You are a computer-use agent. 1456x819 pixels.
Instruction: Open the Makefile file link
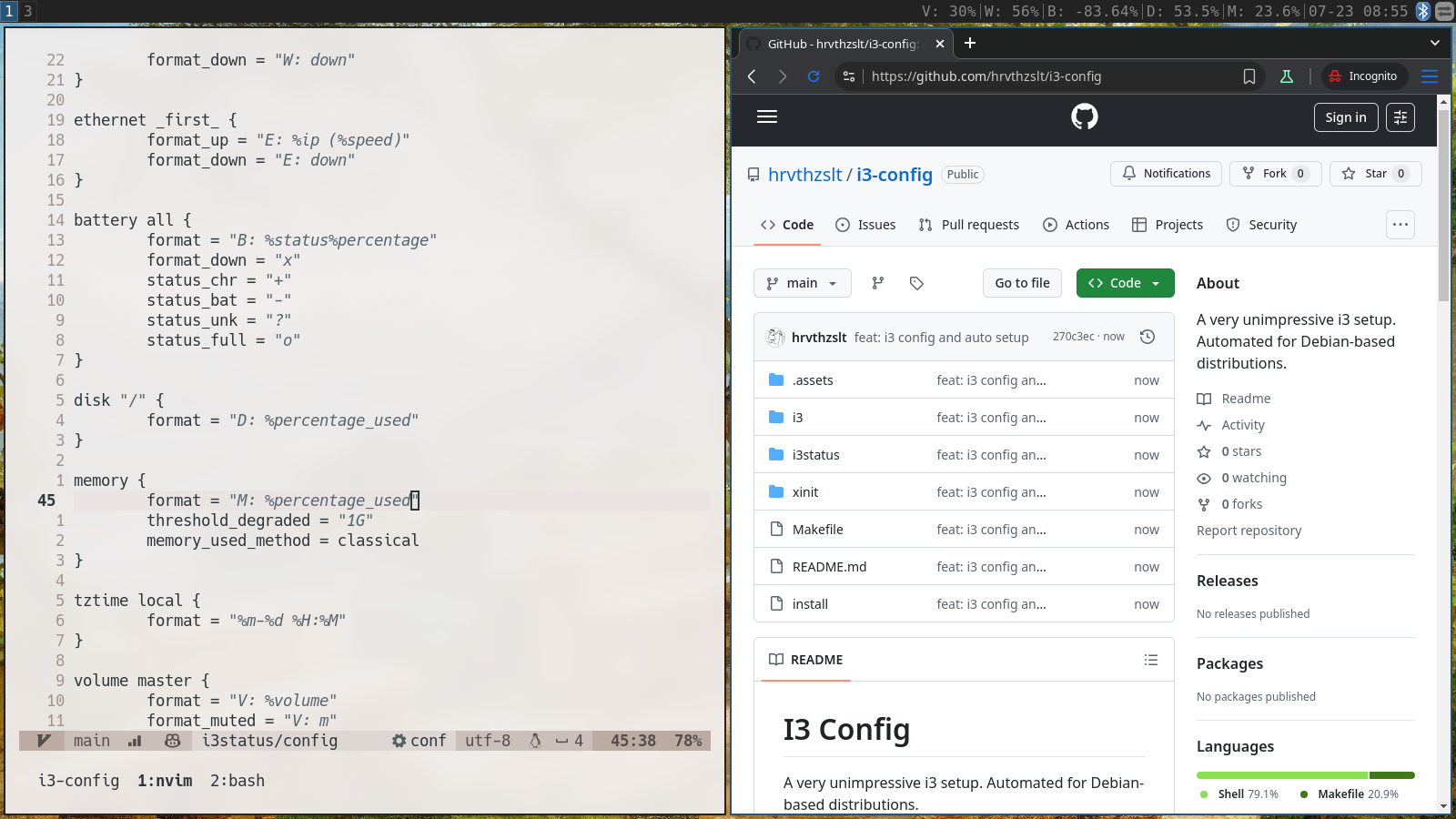pos(817,530)
